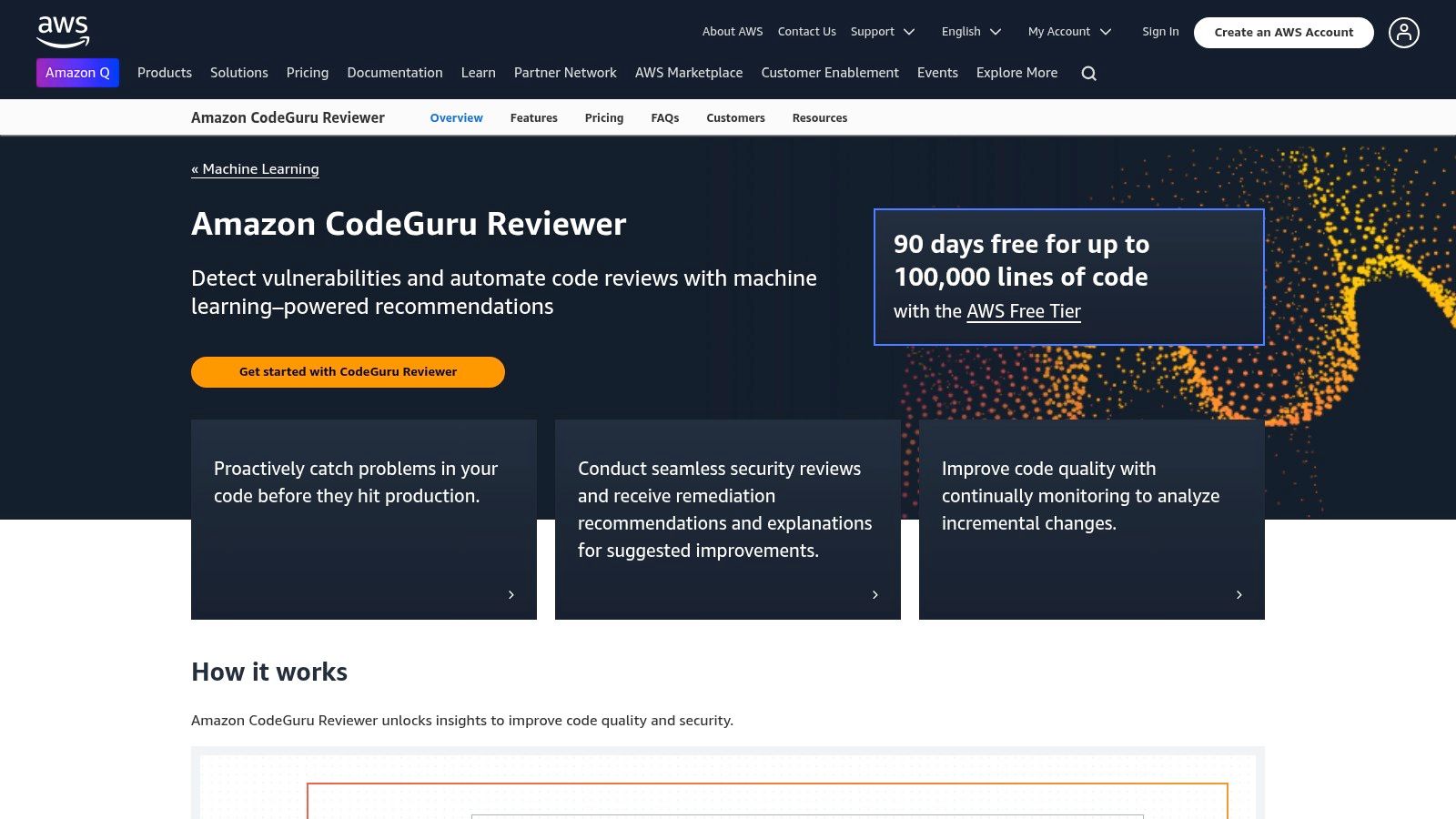Open the arrow on the 'Conduct seamless security reviews' card
This screenshot has width=1456, height=819.
(x=875, y=594)
